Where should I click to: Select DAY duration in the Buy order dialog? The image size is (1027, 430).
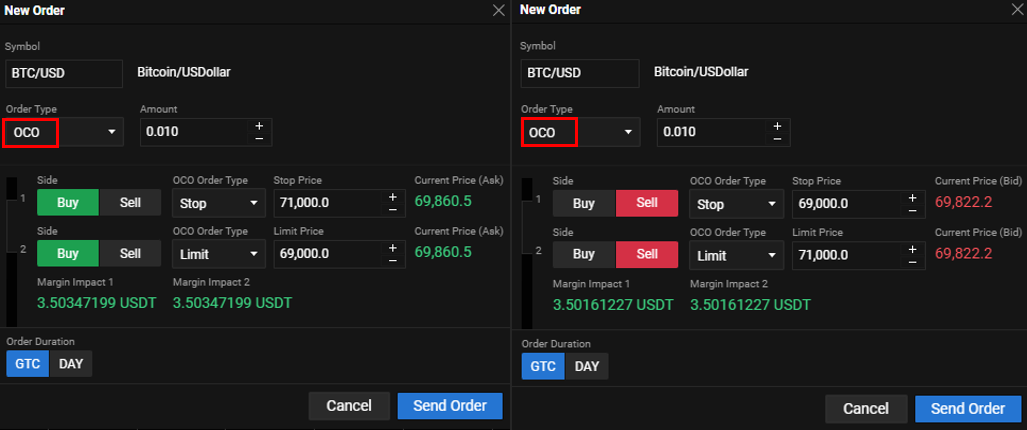[71, 364]
